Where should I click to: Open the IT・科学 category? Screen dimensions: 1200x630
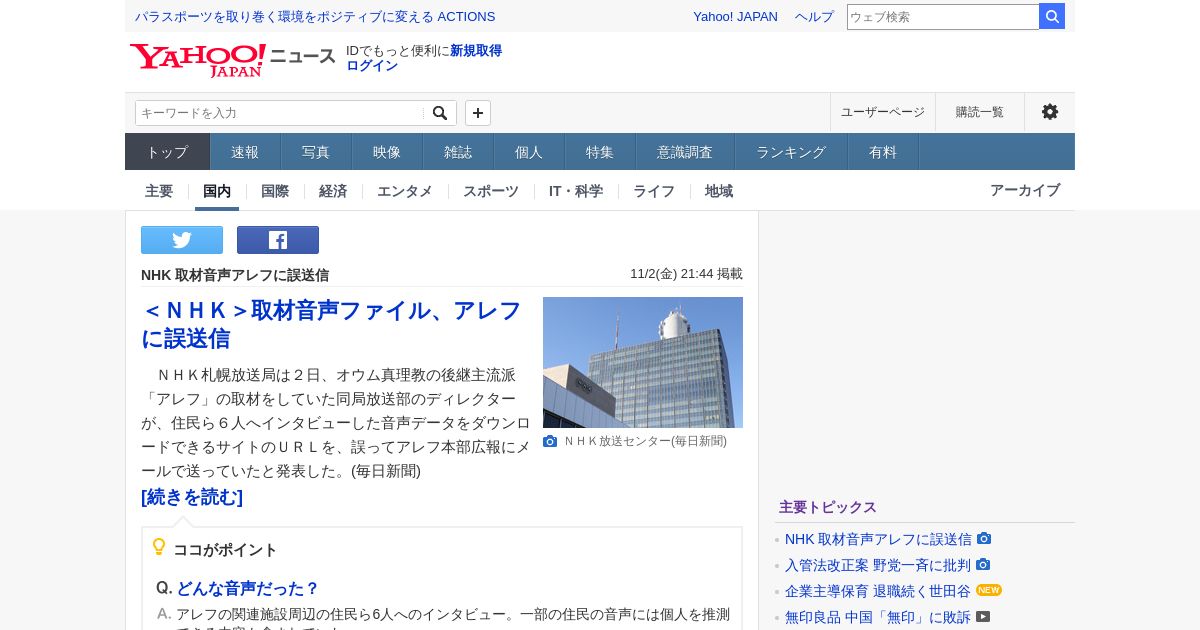tap(576, 191)
